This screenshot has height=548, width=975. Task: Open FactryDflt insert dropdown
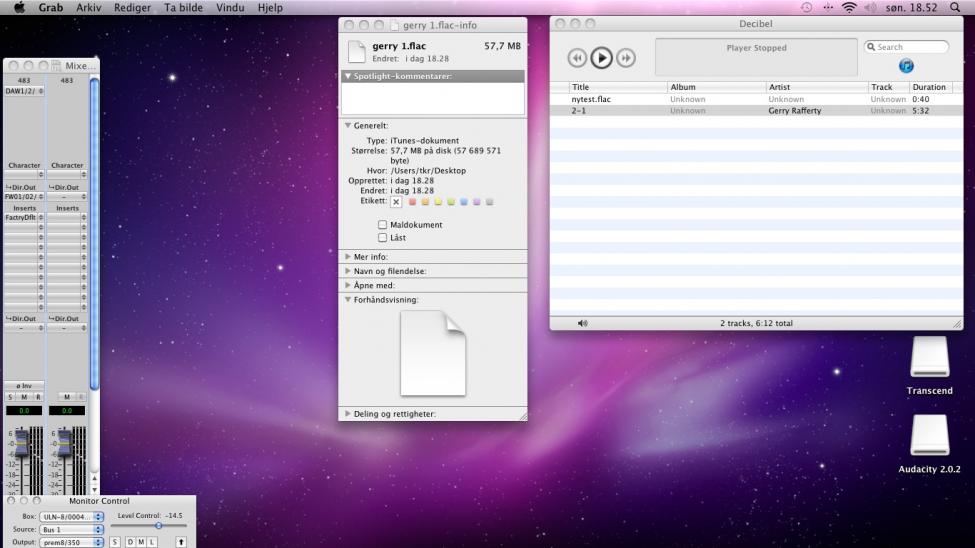point(24,218)
